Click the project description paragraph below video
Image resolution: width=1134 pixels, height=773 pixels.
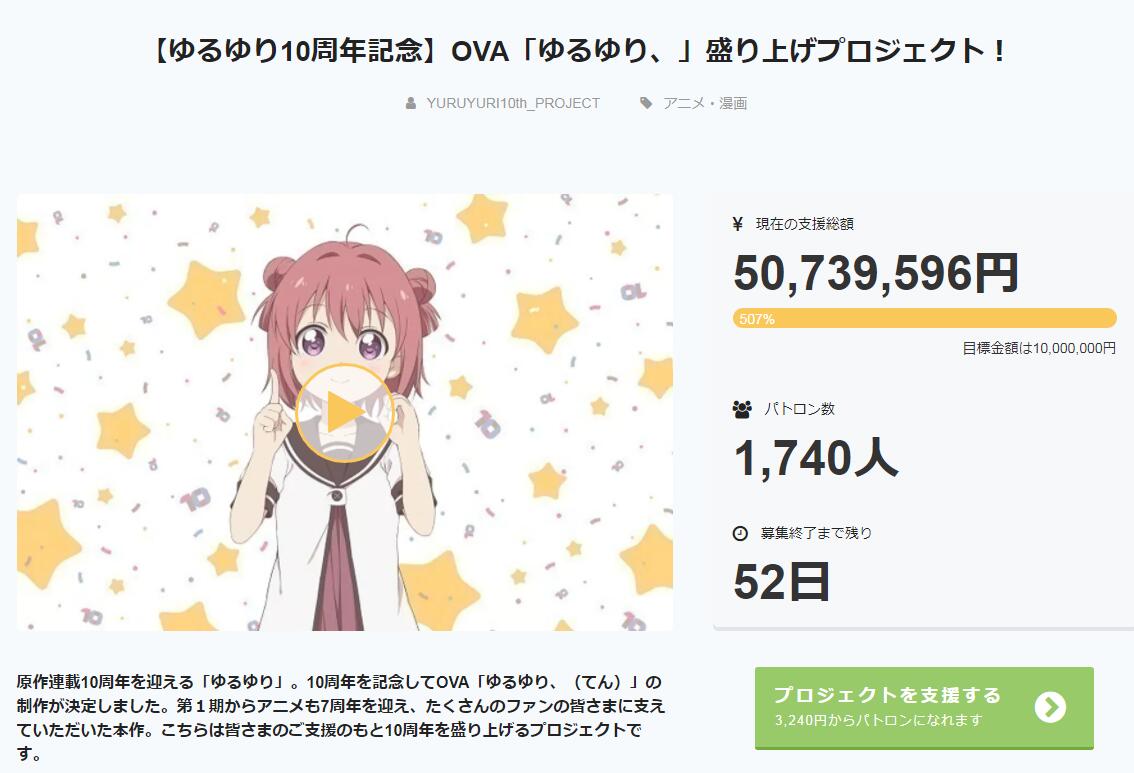341,717
